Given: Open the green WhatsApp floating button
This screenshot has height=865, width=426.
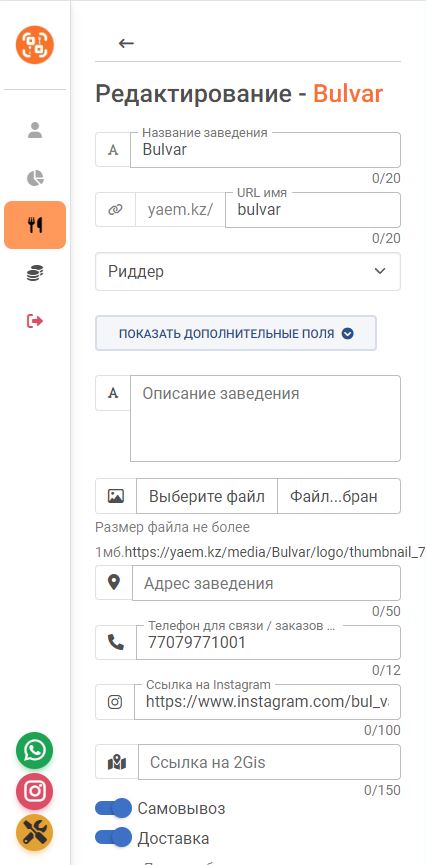Looking at the screenshot, I should (35, 750).
